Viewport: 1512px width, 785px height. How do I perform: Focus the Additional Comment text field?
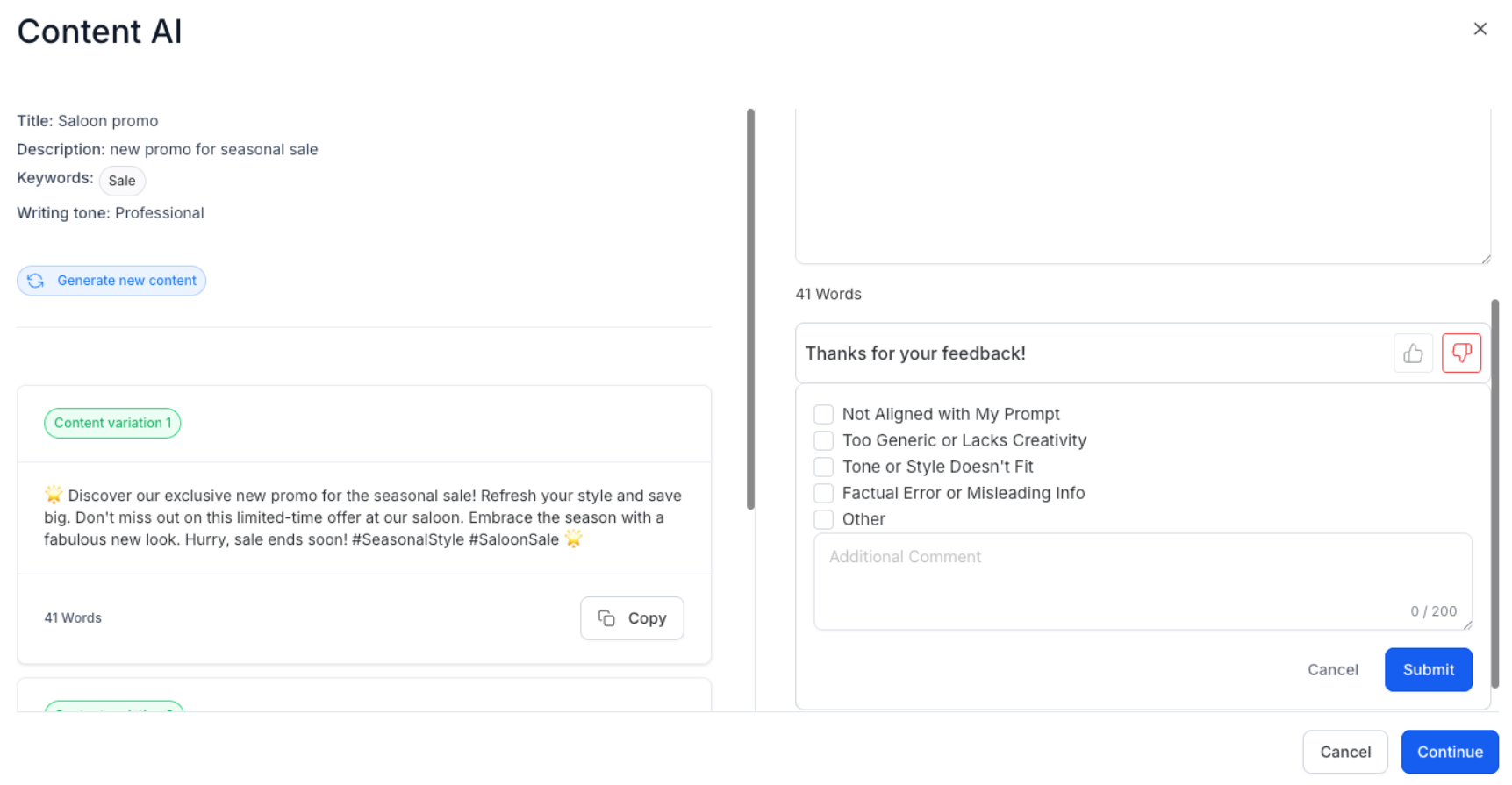pyautogui.click(x=1141, y=581)
